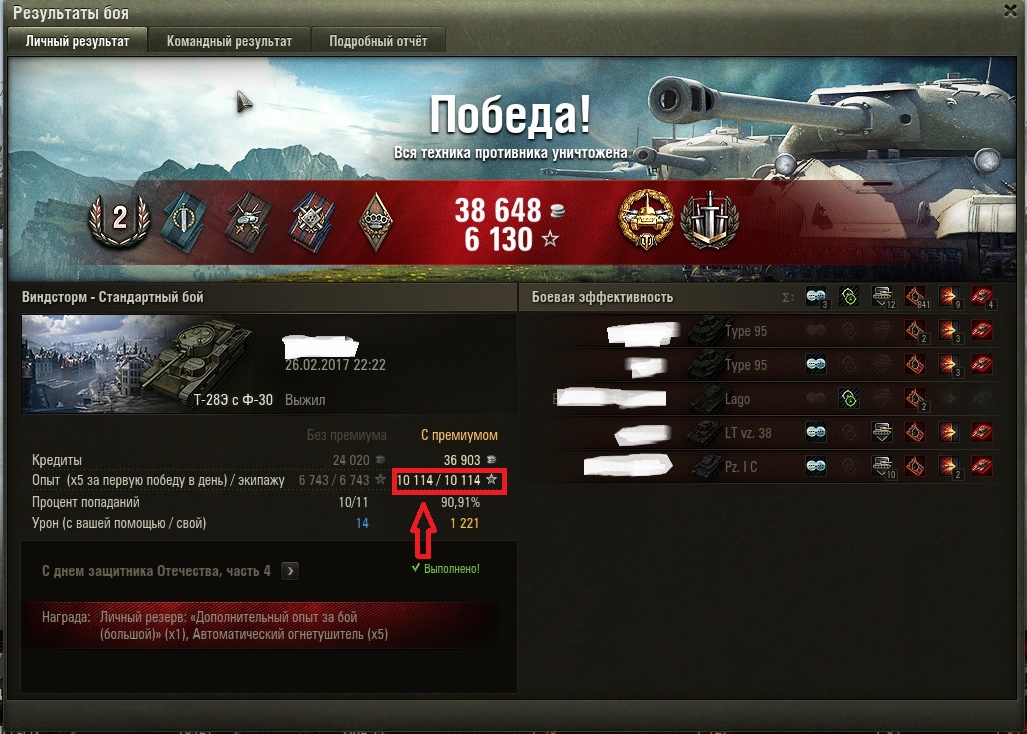Click the damage dealt summary icon showing 841
The height and width of the screenshot is (734, 1027).
click(x=916, y=297)
